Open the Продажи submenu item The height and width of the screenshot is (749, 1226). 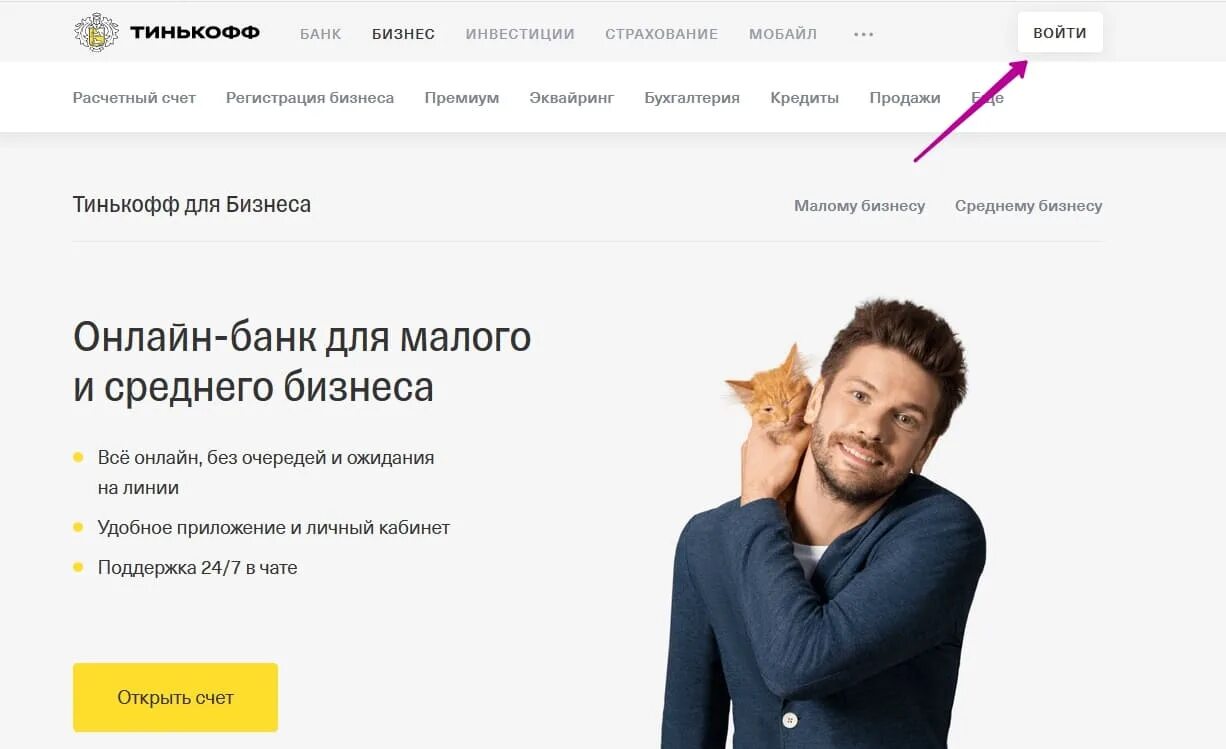click(x=905, y=98)
